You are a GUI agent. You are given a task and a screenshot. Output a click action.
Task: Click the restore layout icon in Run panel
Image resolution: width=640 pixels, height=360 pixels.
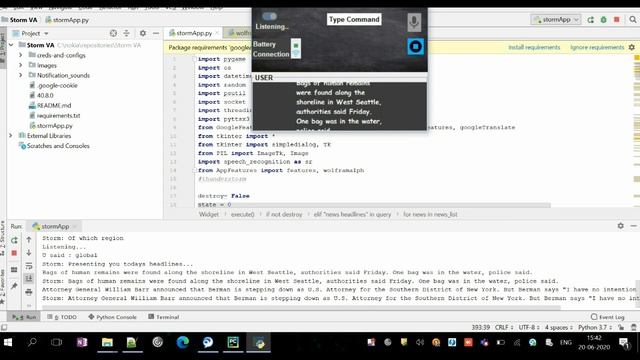14,269
